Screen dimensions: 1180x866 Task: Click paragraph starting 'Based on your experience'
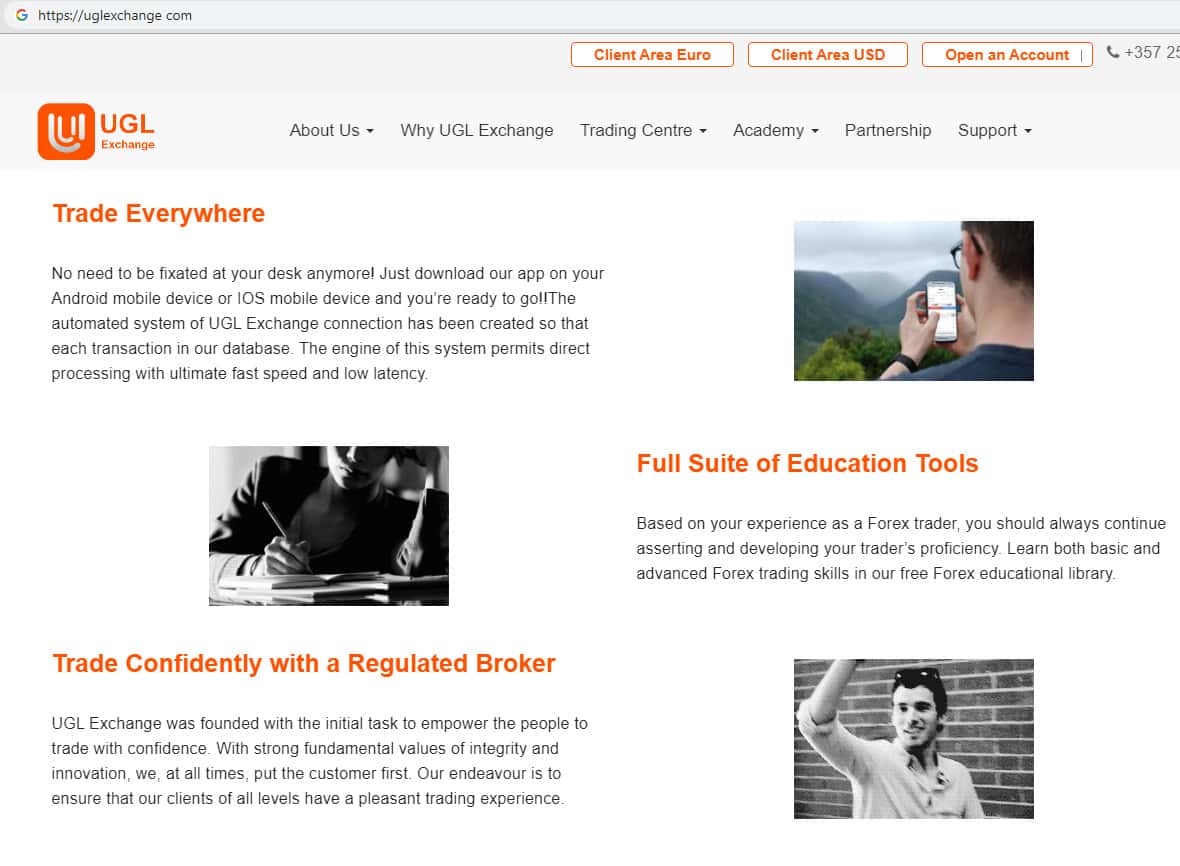click(x=901, y=548)
